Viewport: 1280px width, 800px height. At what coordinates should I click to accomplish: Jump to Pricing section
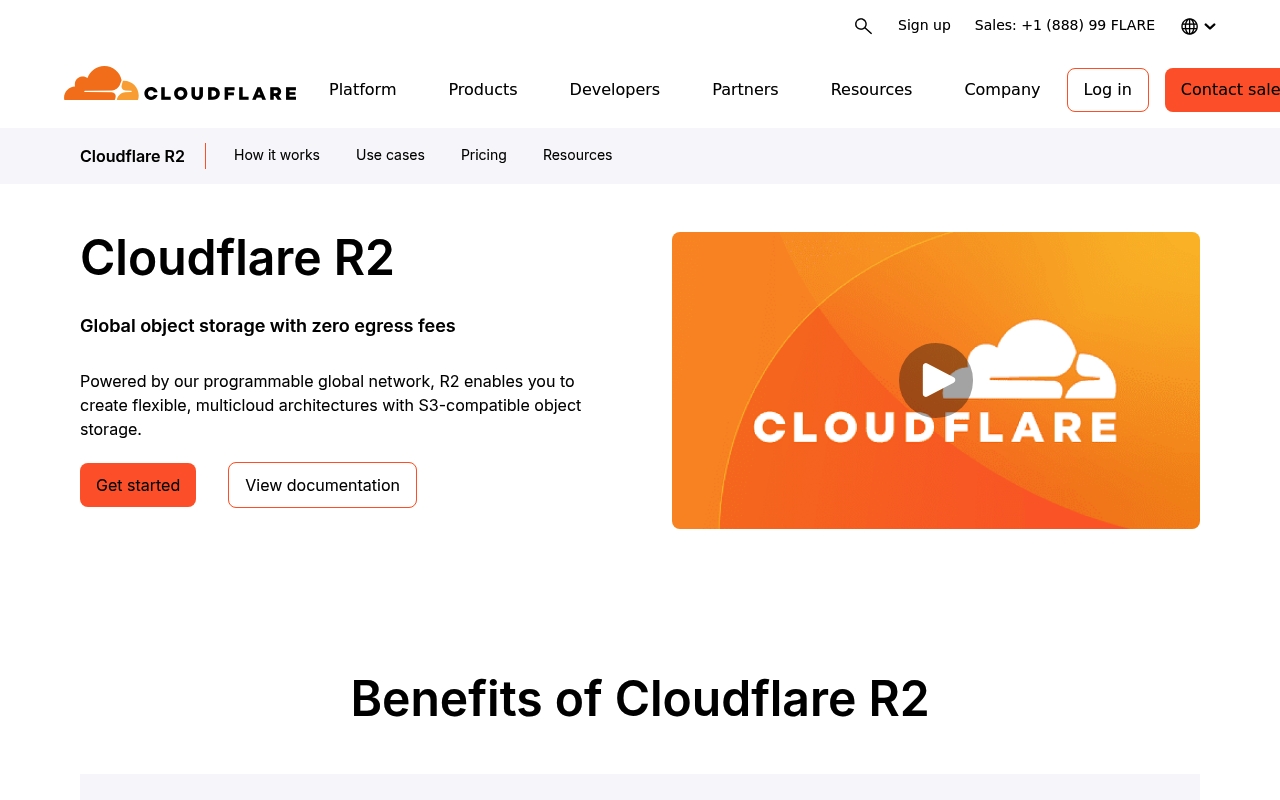pos(484,155)
